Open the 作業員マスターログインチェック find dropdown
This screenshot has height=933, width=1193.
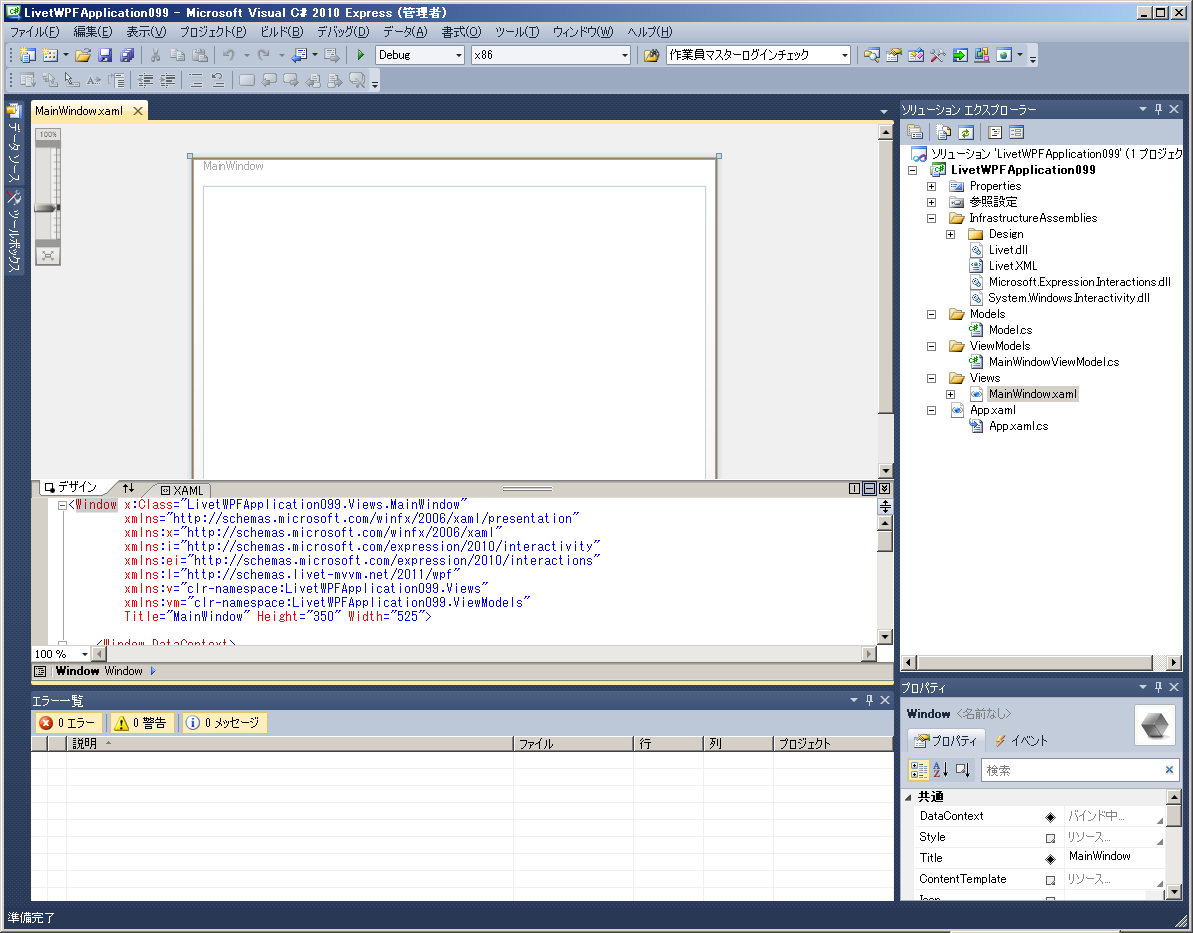[x=845, y=56]
